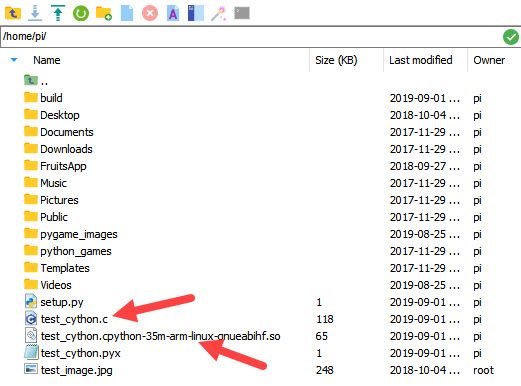The image size is (521, 386).
Task: Select test_cython.cpython-35m-arm-linux-gnueabihf.so file
Action: (153, 336)
